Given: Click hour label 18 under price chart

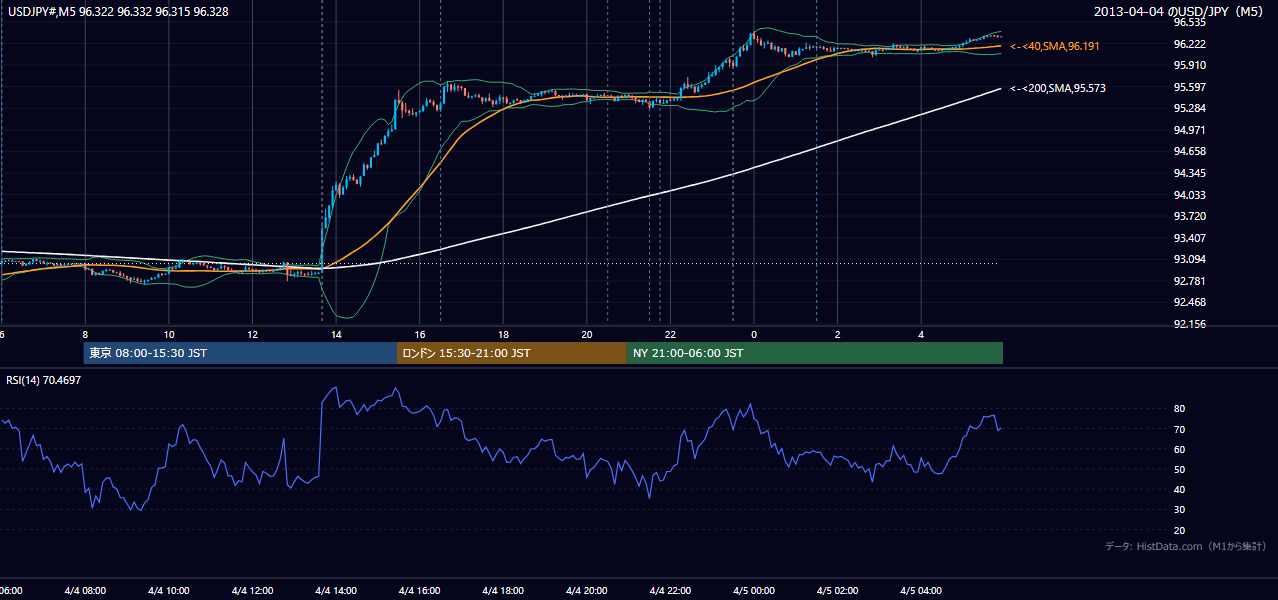Looking at the screenshot, I should [503, 334].
